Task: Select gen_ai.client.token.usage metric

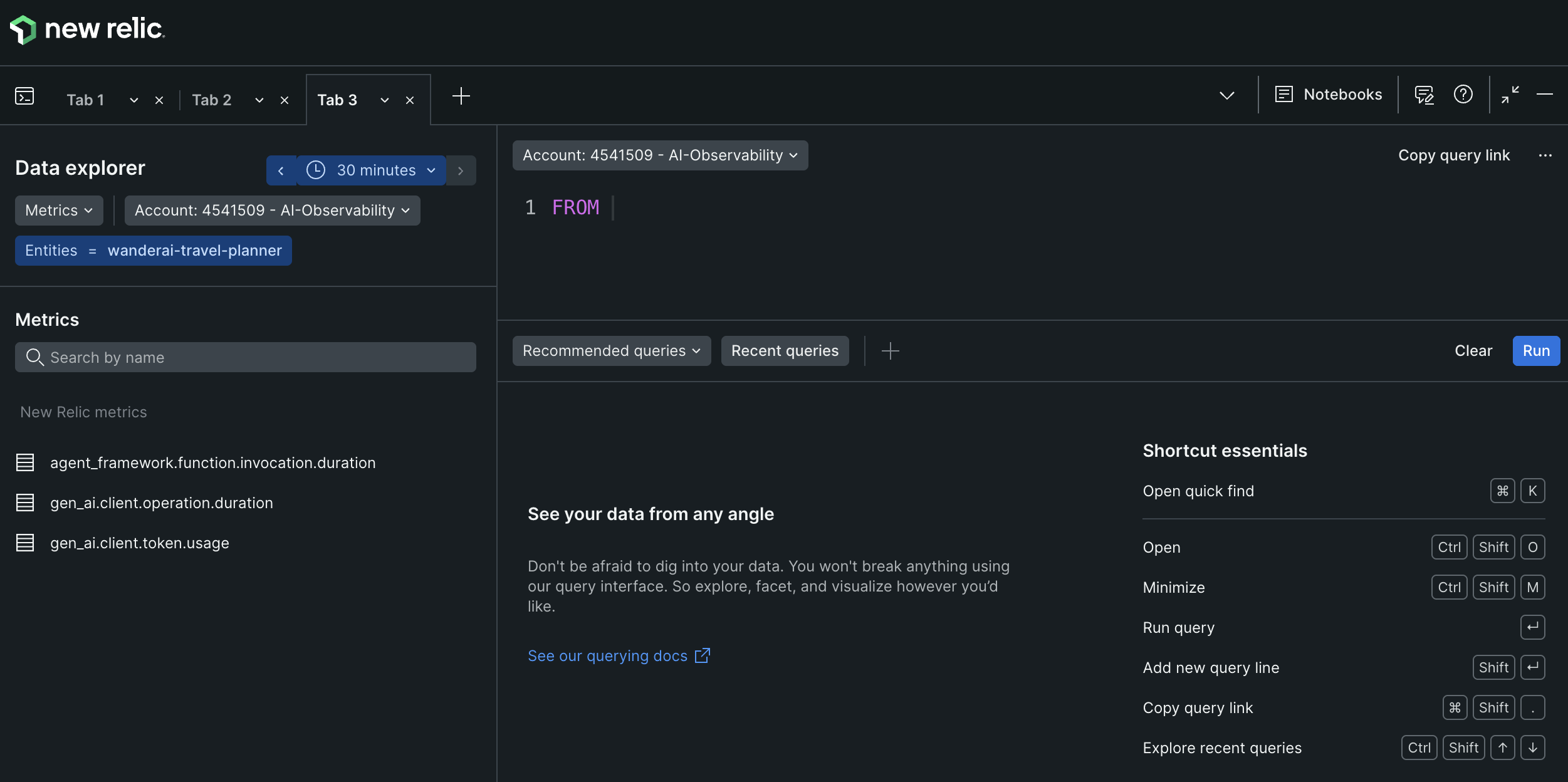Action: [139, 543]
